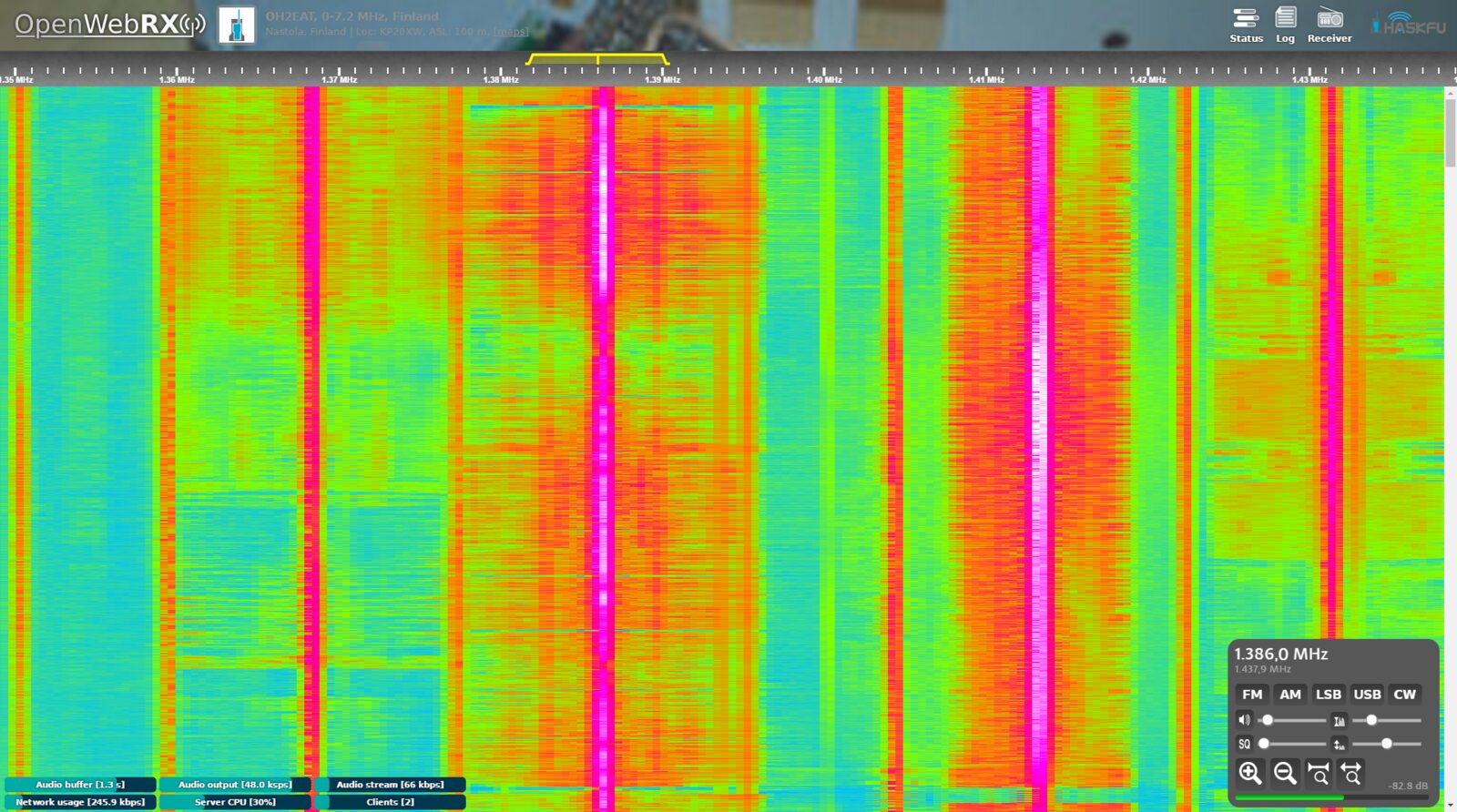The width and height of the screenshot is (1457, 812).
Task: Click the Clients [2] status bar
Action: point(390,802)
